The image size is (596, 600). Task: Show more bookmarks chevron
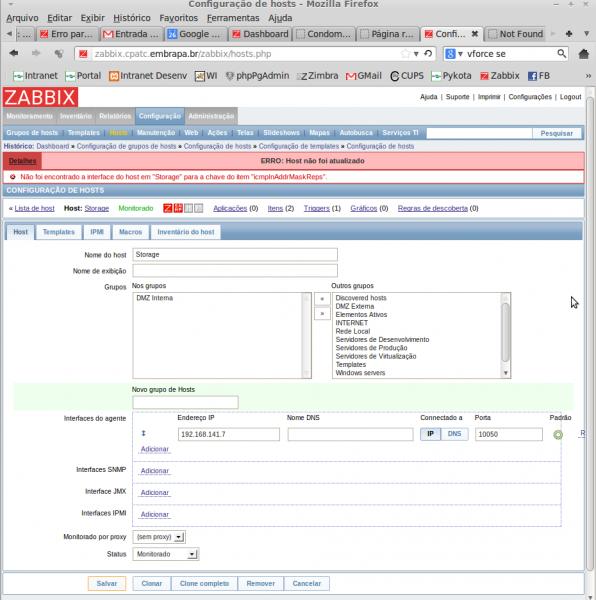588,76
